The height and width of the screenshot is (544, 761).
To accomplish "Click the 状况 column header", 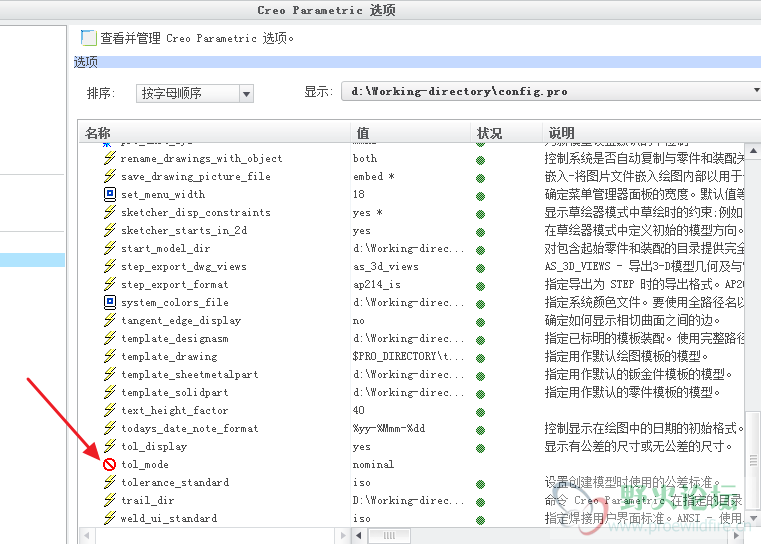I will point(506,132).
